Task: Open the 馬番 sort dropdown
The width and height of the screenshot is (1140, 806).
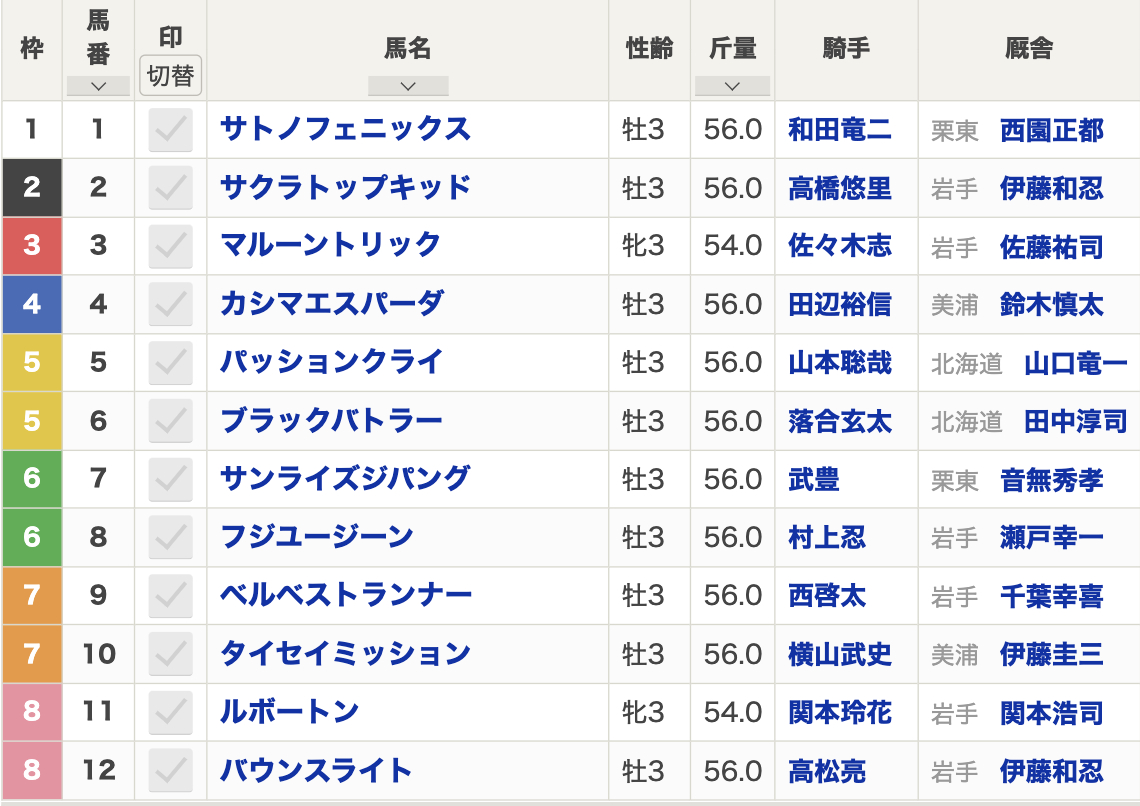Action: (98, 86)
